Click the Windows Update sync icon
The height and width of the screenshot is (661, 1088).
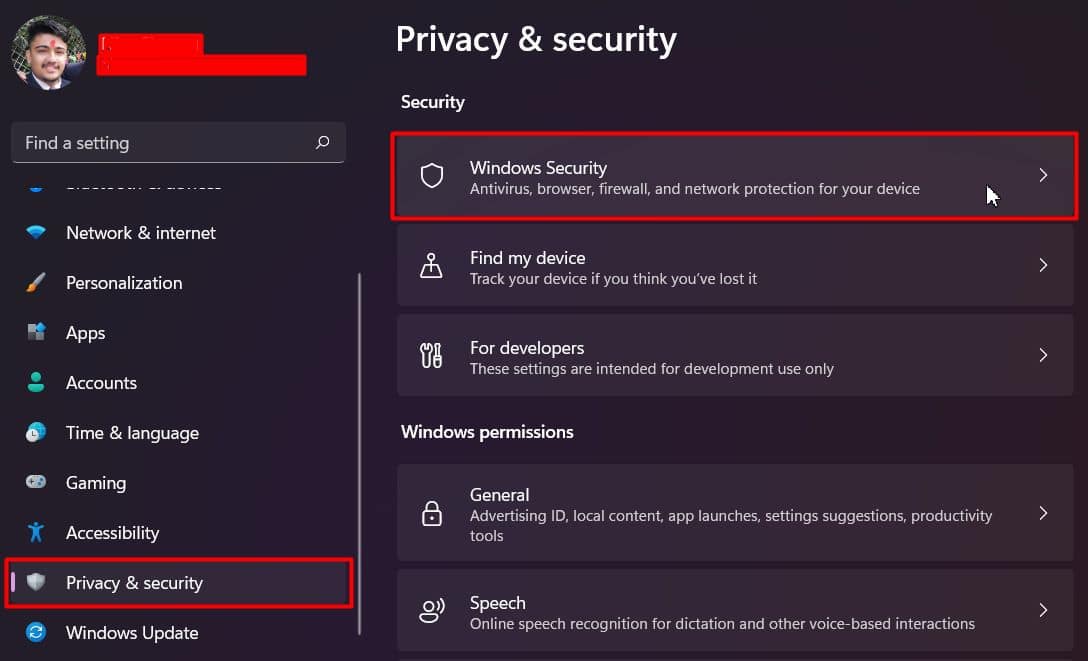point(36,633)
